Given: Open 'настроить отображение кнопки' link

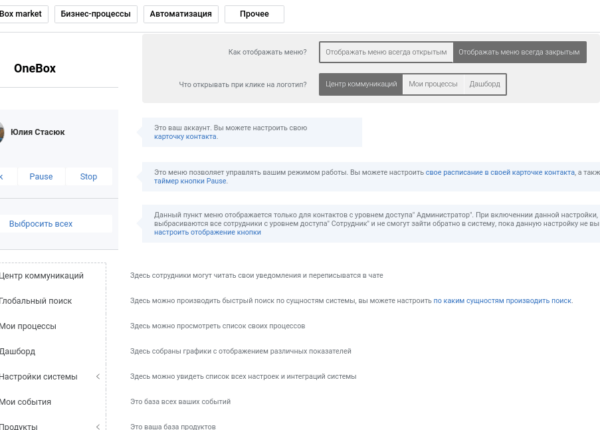Looking at the screenshot, I should (208, 231).
